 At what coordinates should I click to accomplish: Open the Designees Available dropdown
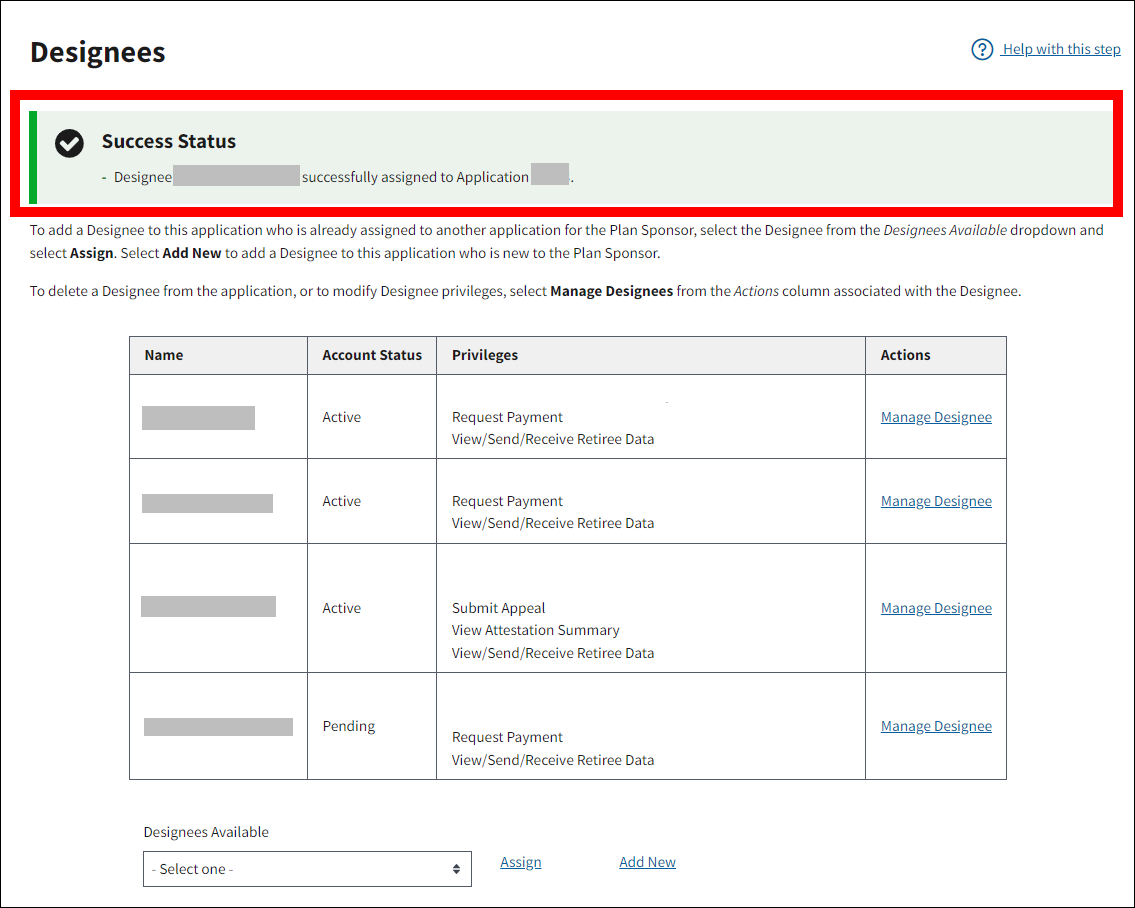coord(307,869)
